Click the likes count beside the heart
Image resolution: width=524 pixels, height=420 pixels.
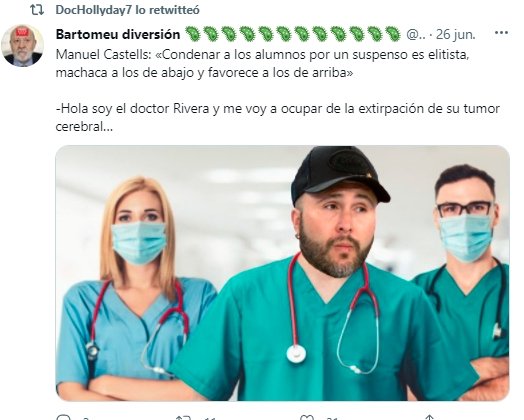click(x=332, y=418)
